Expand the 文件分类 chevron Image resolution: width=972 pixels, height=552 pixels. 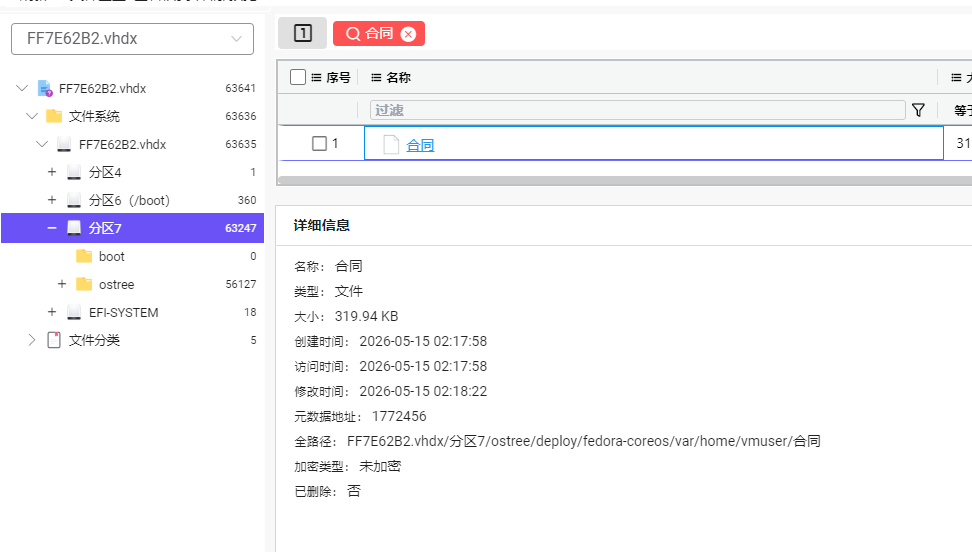pyautogui.click(x=32, y=340)
